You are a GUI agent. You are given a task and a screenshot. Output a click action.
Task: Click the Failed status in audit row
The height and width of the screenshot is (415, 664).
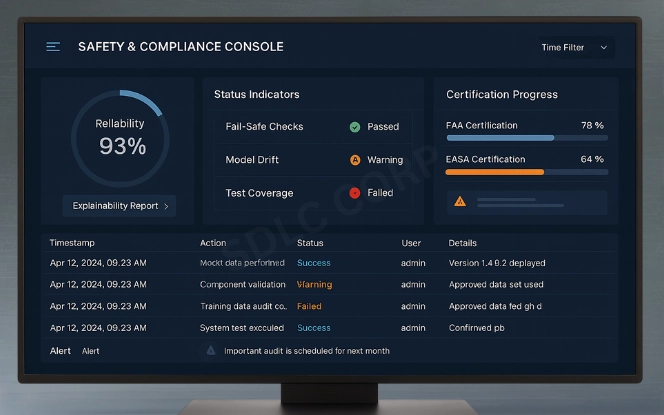[309, 306]
